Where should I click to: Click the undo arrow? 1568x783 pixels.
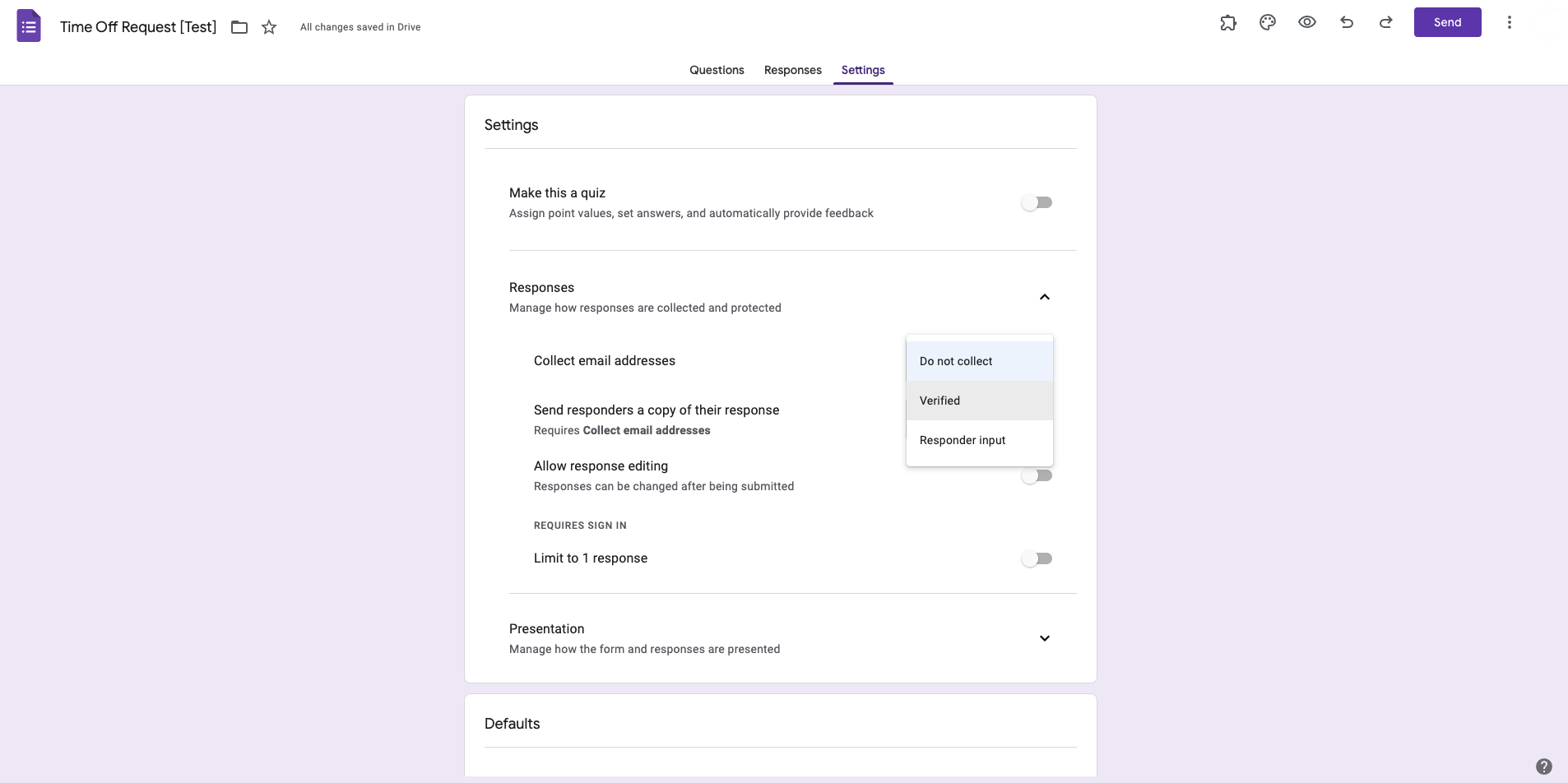coord(1347,23)
